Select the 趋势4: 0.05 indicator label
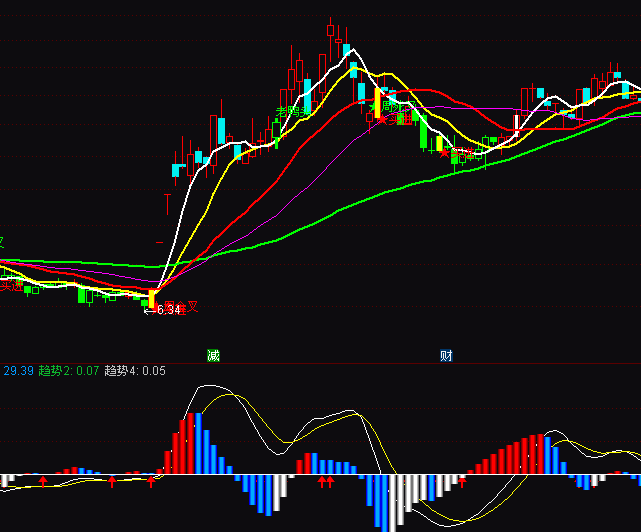 [135, 371]
